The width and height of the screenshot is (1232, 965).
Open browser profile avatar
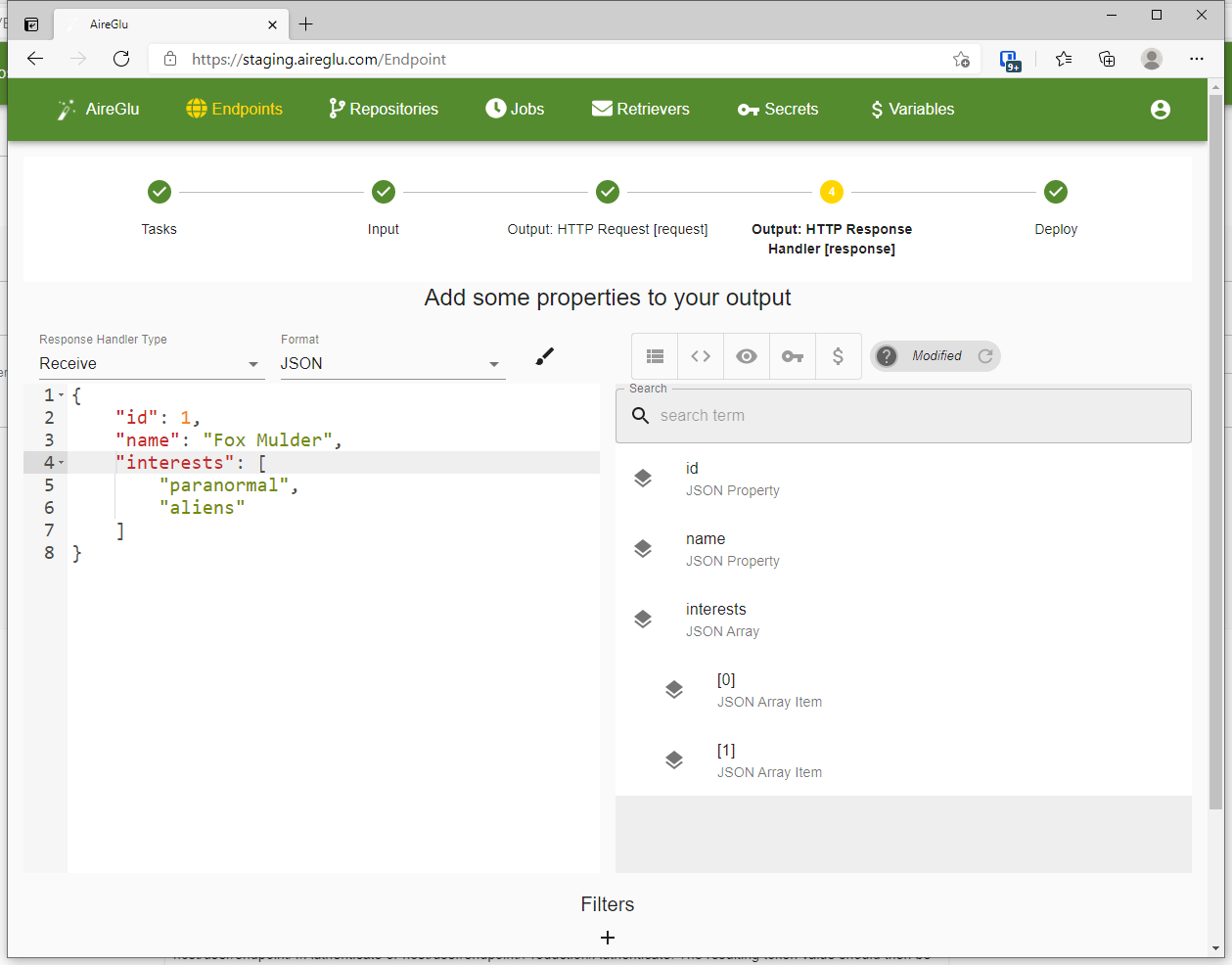click(x=1152, y=59)
